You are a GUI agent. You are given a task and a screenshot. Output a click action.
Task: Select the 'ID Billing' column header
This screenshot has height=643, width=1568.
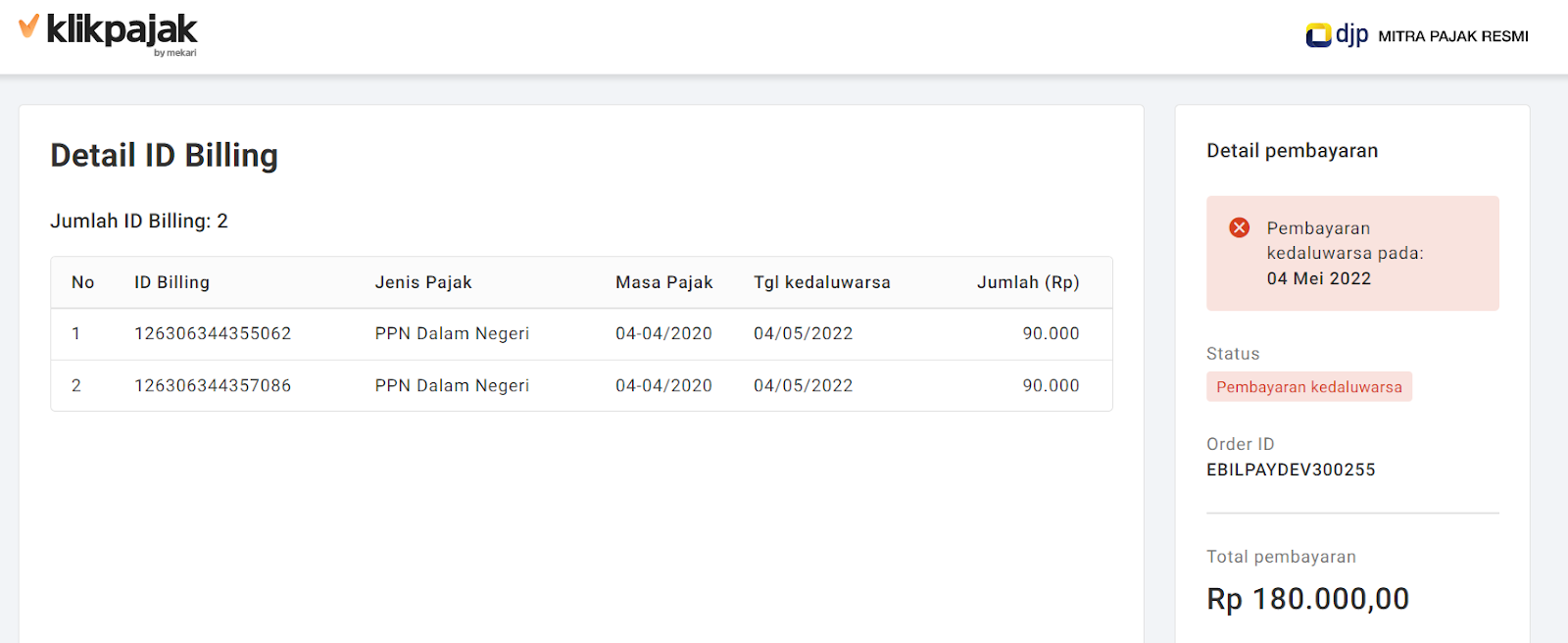click(x=171, y=282)
